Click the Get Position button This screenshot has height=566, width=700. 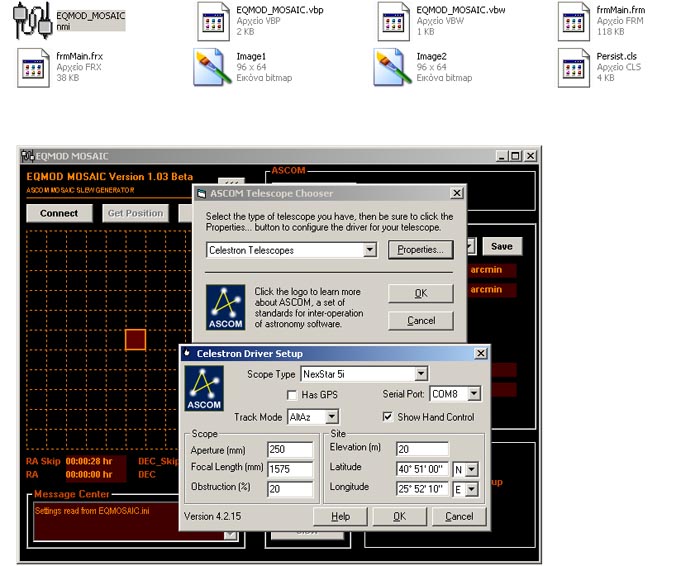[x=135, y=213]
